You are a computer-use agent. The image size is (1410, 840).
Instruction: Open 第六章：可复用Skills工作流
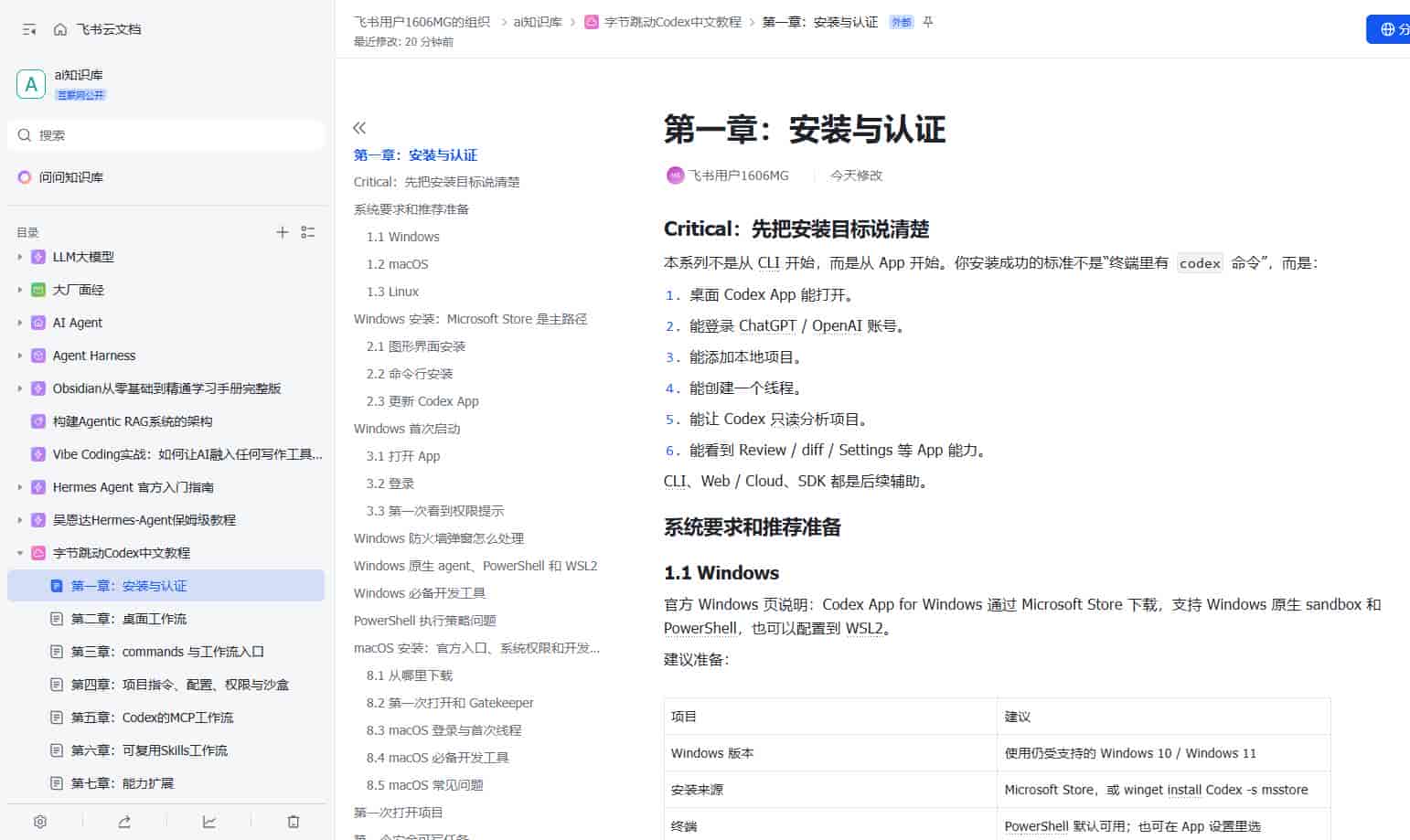tap(149, 750)
